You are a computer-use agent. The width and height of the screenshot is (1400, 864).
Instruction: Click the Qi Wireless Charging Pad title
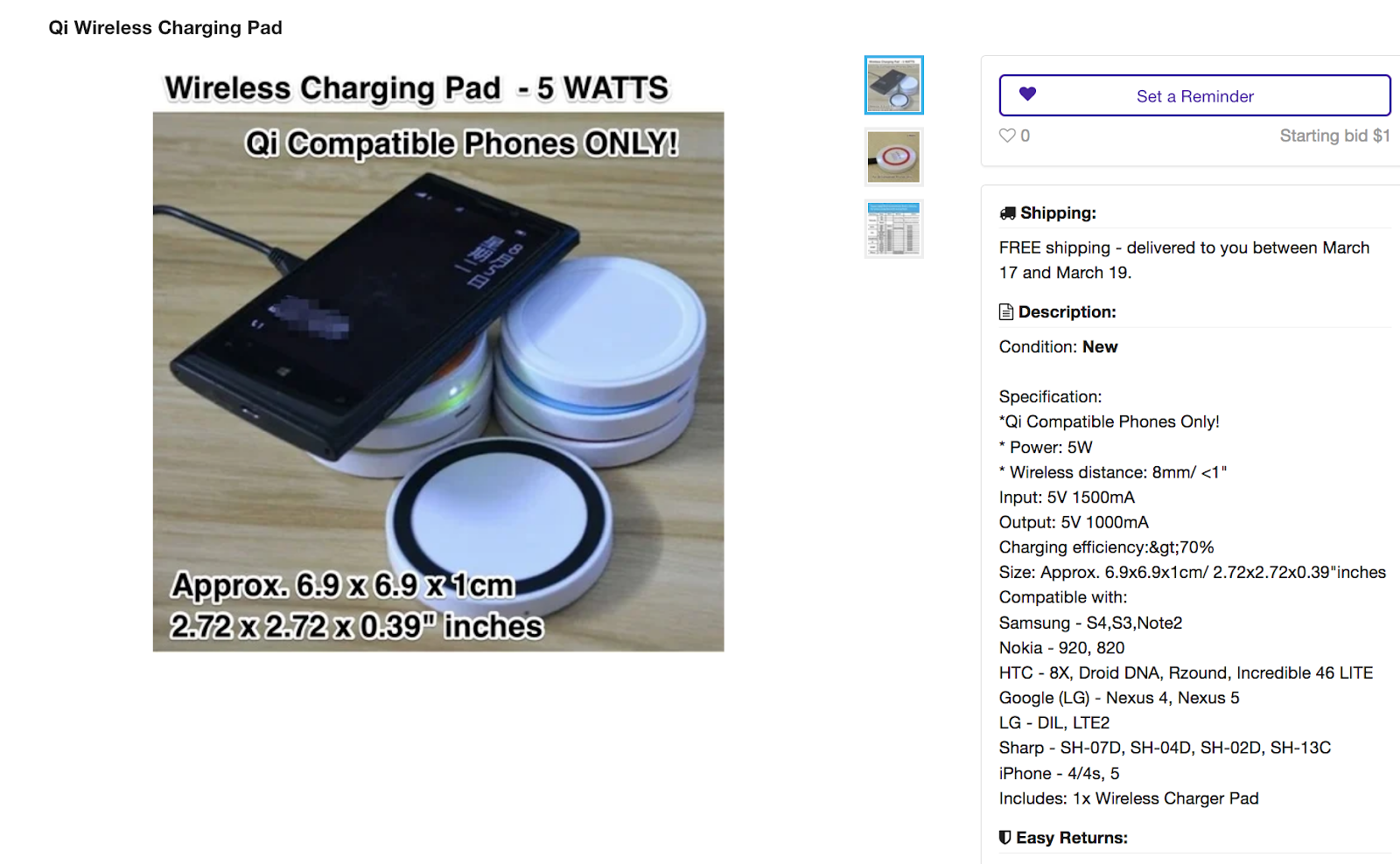[x=165, y=28]
